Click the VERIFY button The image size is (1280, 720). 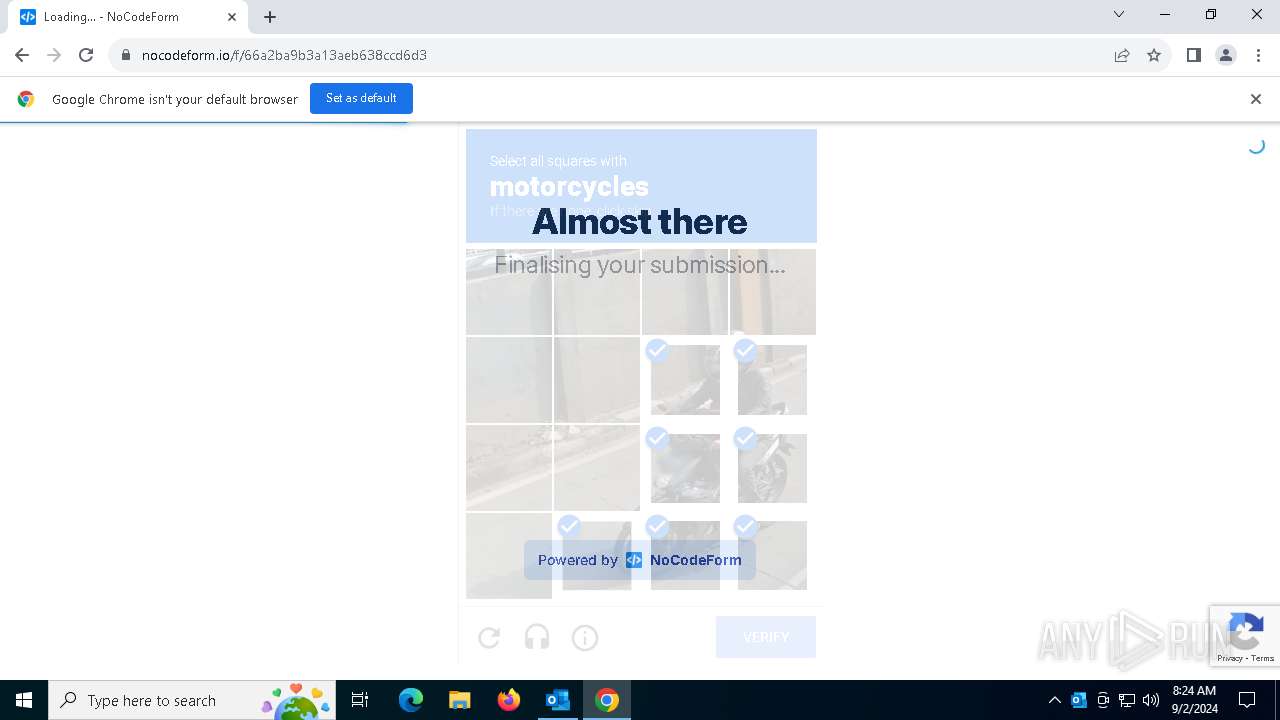pos(766,637)
